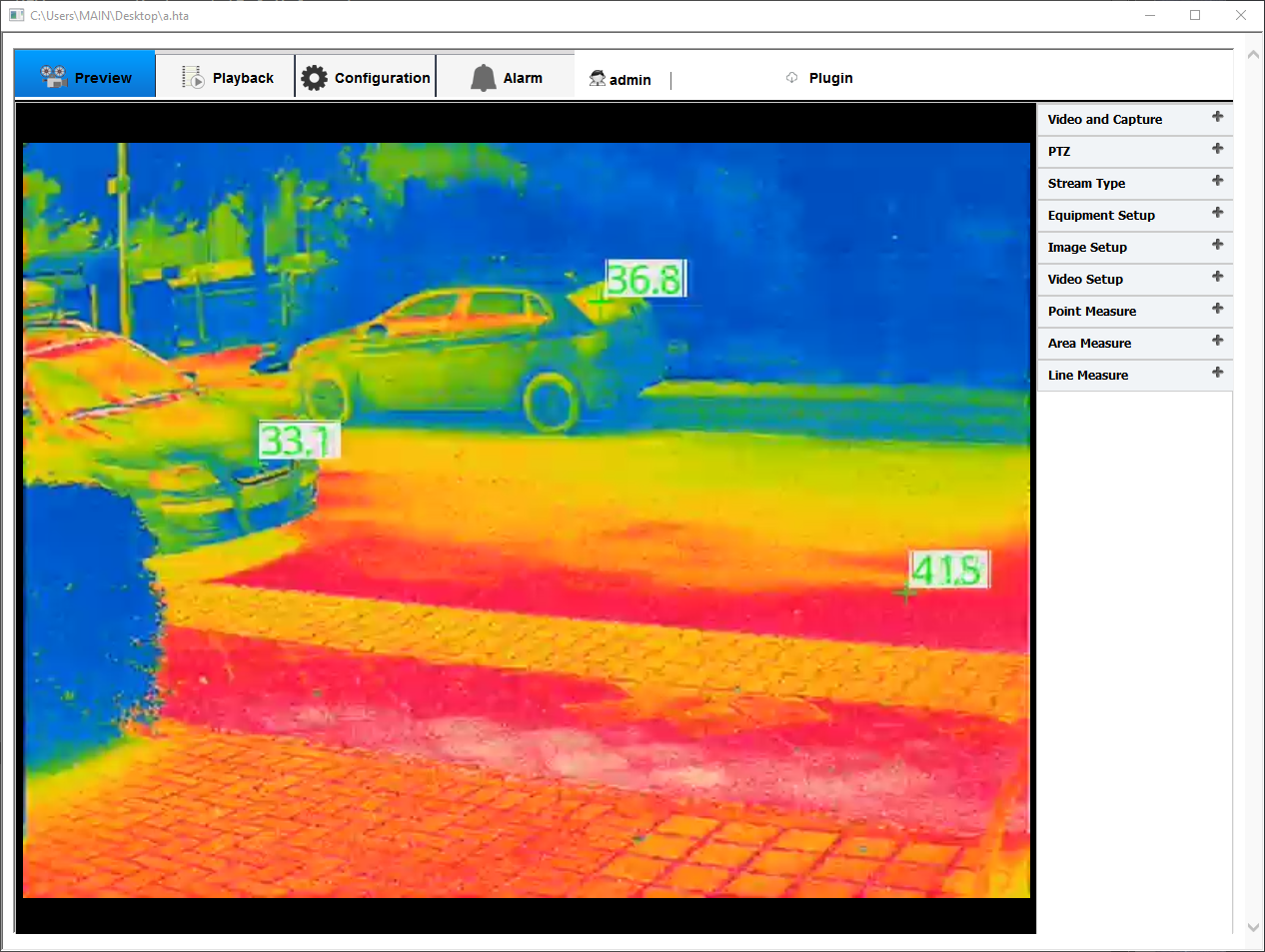Expand Stream Type plus icon
The width and height of the screenshot is (1265, 952).
[1217, 181]
